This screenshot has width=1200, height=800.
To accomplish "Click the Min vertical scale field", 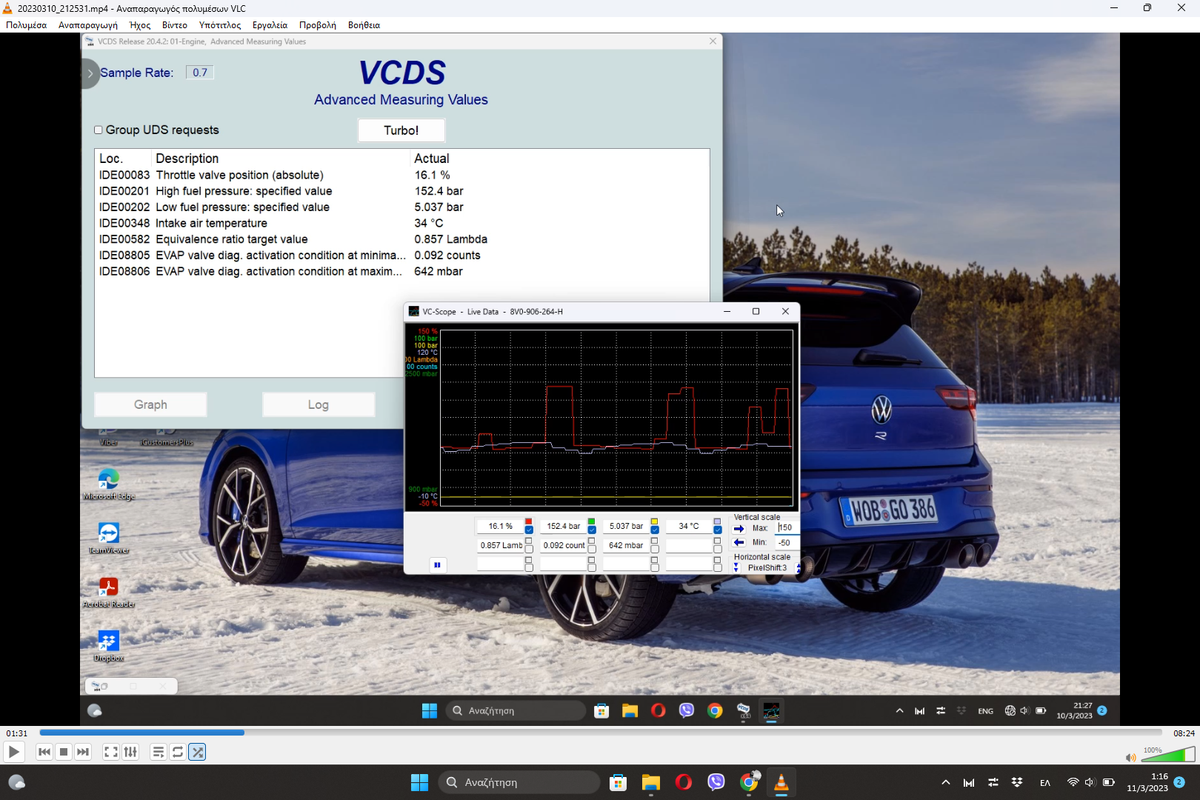I will tap(786, 543).
